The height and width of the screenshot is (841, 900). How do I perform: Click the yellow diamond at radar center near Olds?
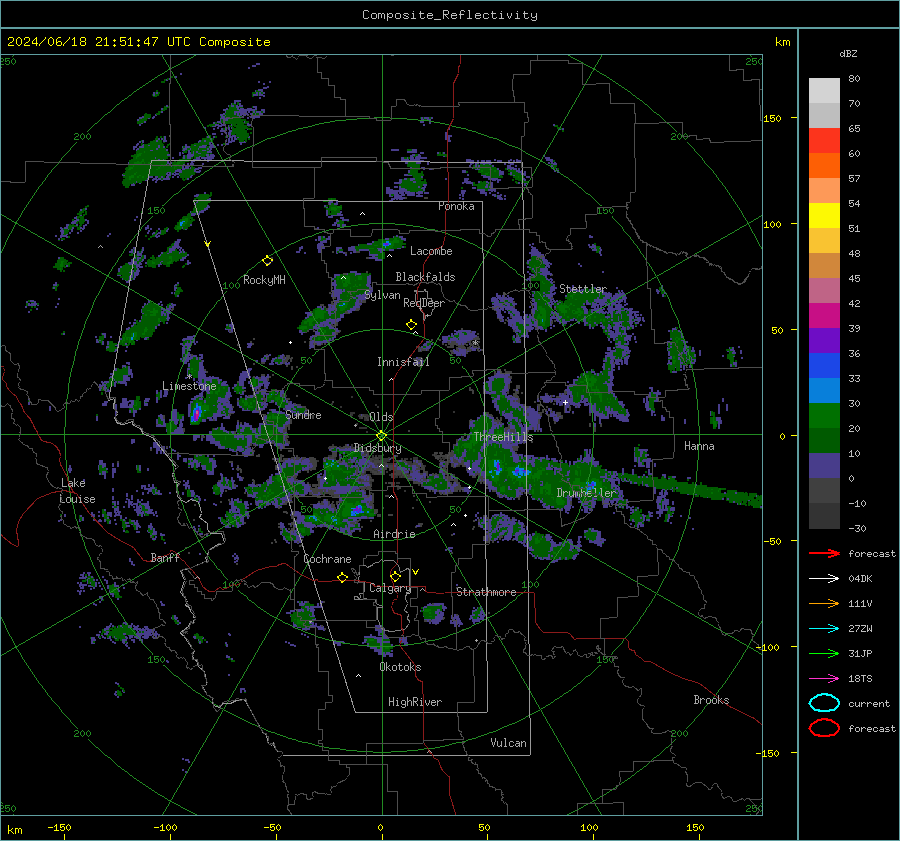pos(381,436)
